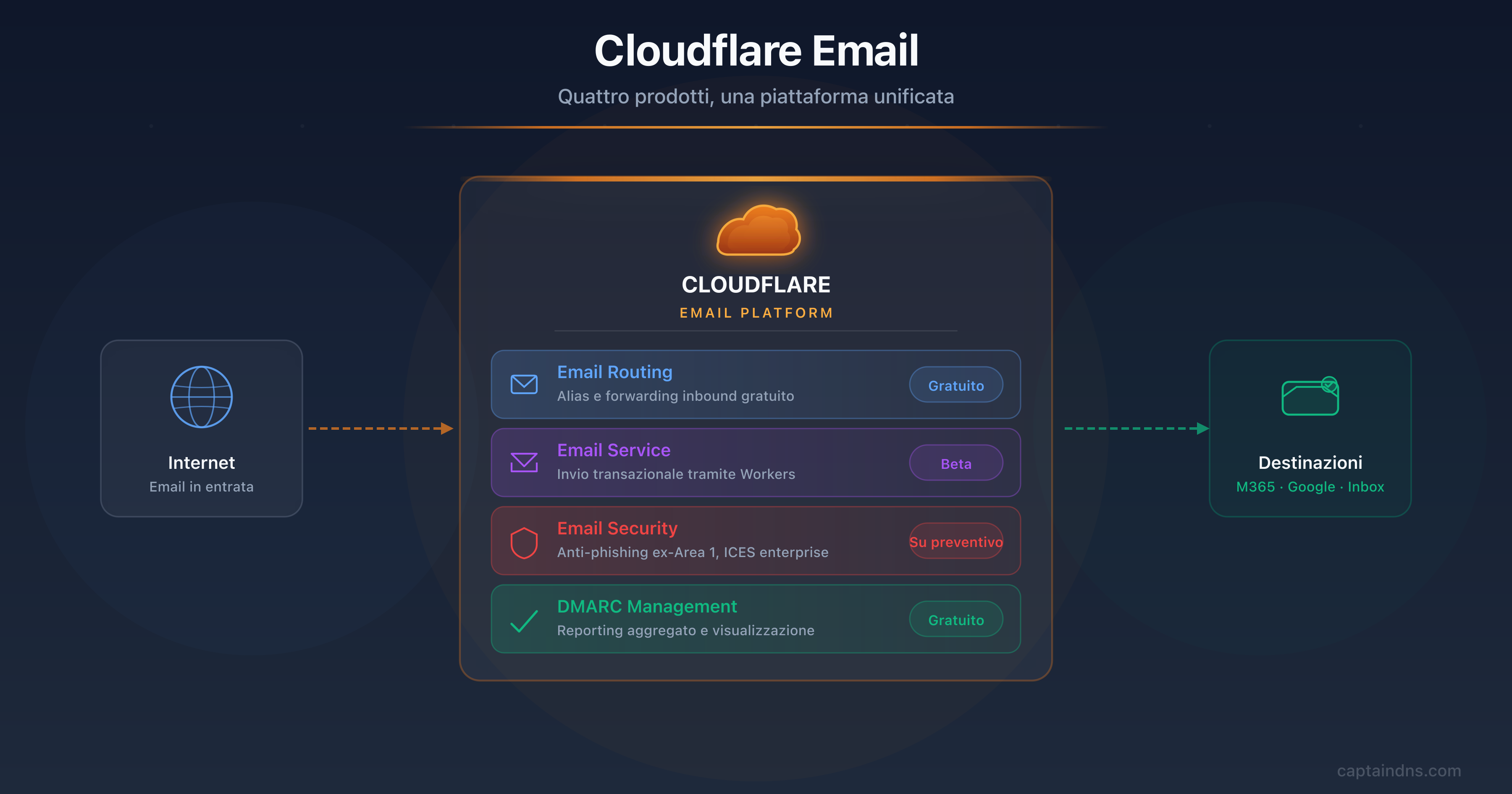Select the Email Security product row
Image resolution: width=1512 pixels, height=794 pixels.
click(756, 540)
